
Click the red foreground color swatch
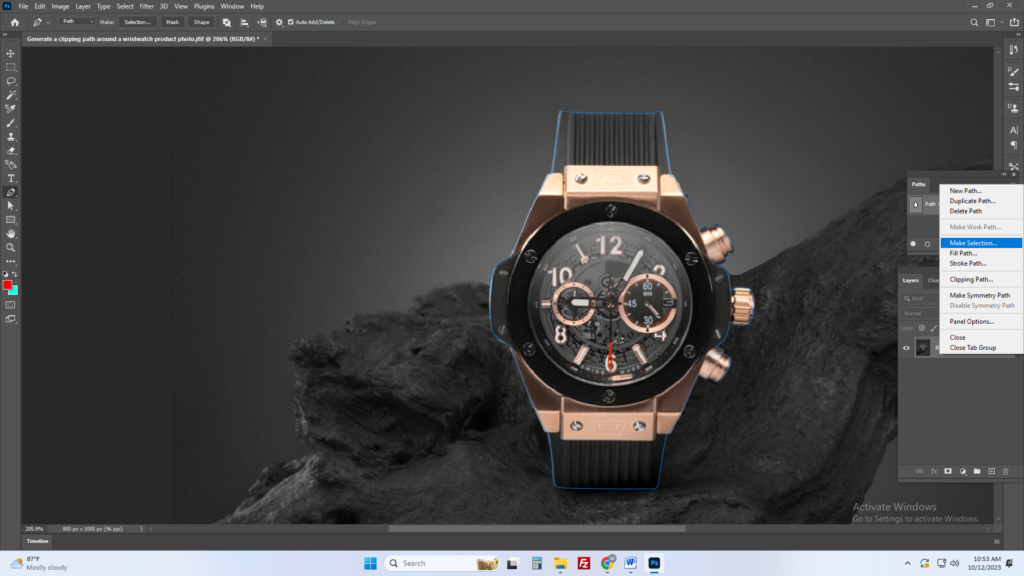click(x=8, y=286)
